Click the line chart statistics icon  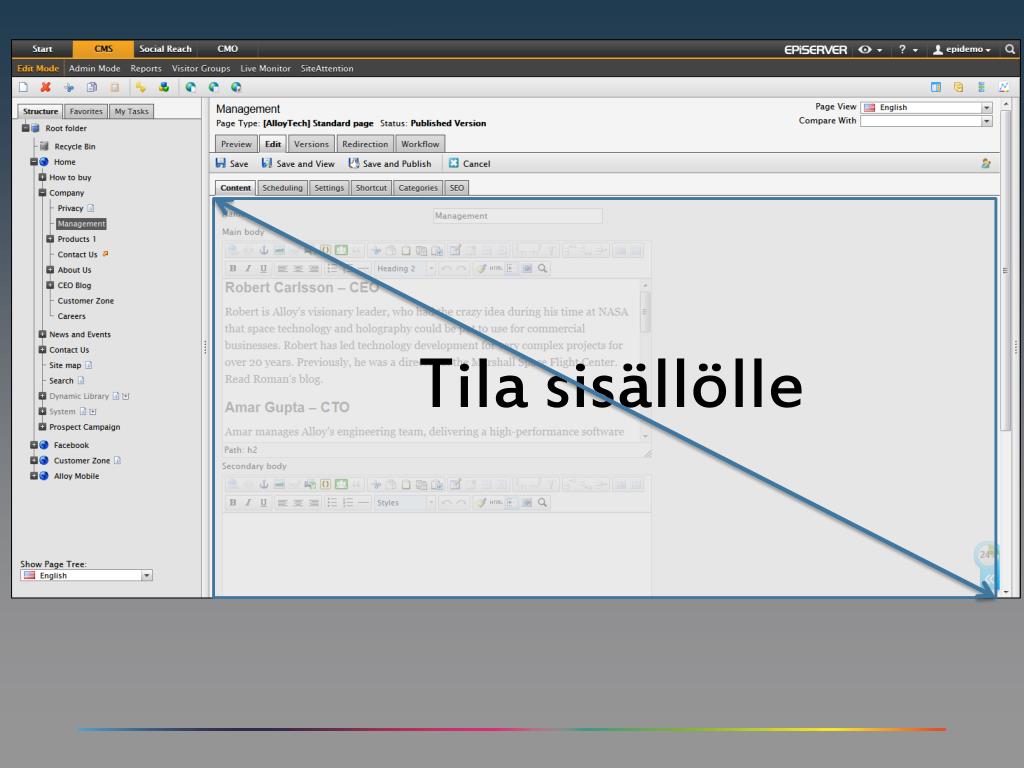click(x=1004, y=87)
